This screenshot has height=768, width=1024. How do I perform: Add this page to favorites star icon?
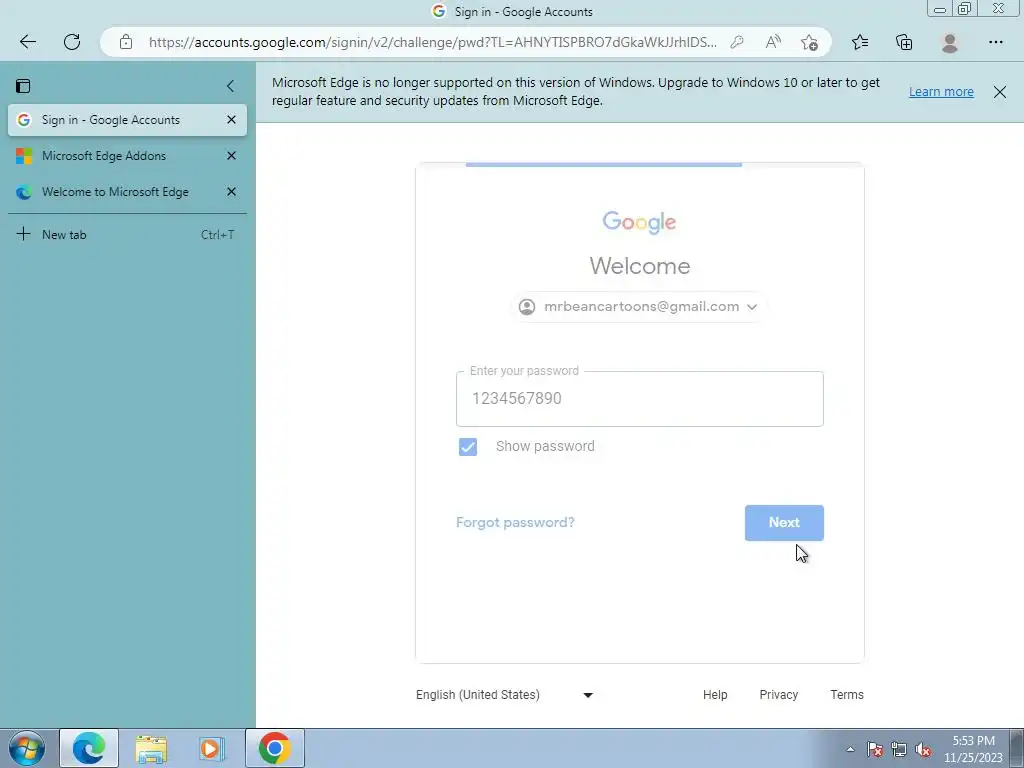(809, 42)
